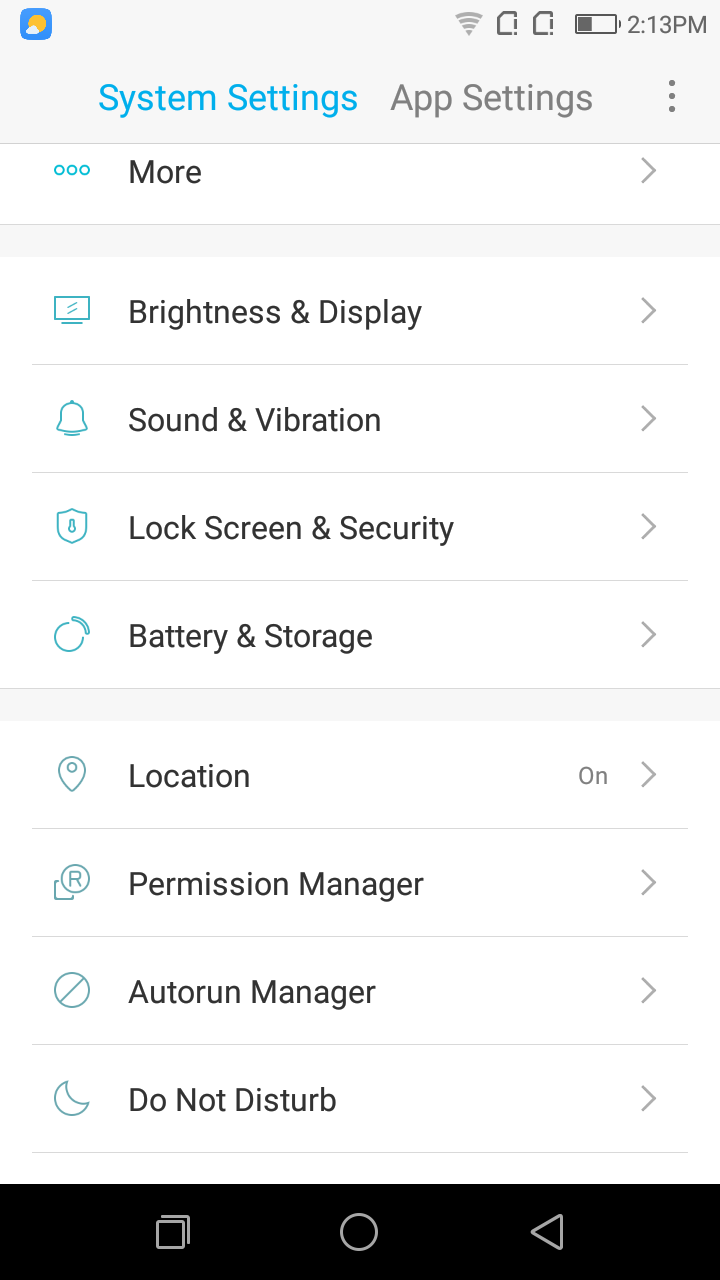The image size is (720, 1280).
Task: Switch to the App Settings tab
Action: click(x=491, y=98)
